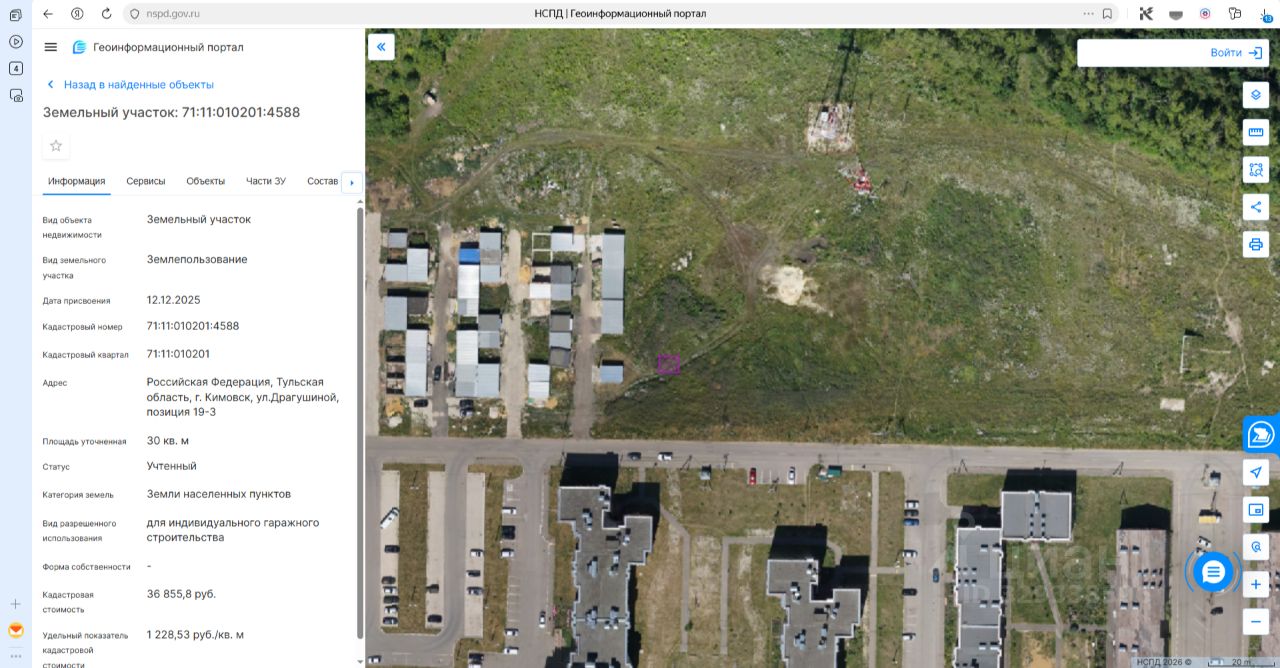This screenshot has height=668, width=1280.
Task: Add land plot to favorites star
Action: pyautogui.click(x=56, y=146)
